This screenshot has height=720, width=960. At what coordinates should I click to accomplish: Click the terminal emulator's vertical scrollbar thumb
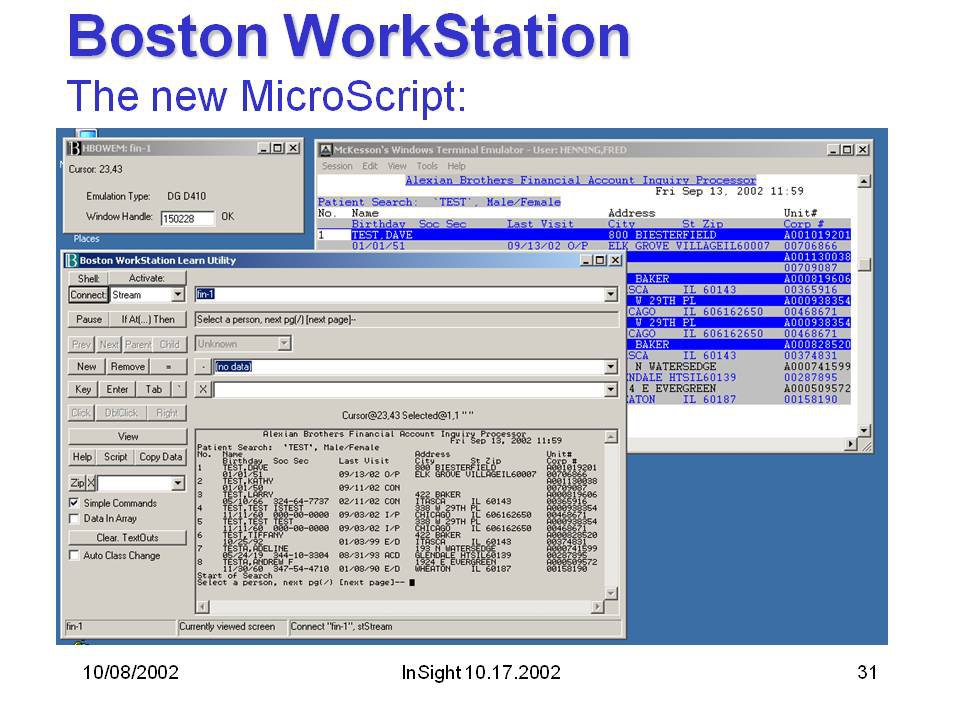(x=865, y=264)
